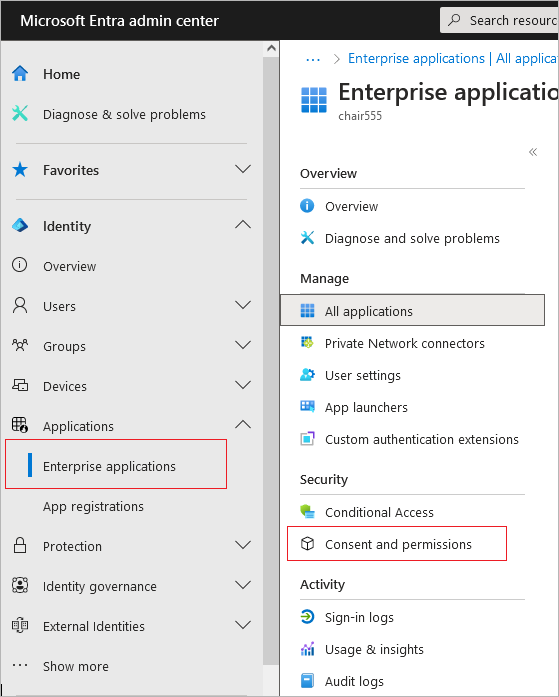Click the Identity diamond icon
The height and width of the screenshot is (697, 559).
(20, 226)
